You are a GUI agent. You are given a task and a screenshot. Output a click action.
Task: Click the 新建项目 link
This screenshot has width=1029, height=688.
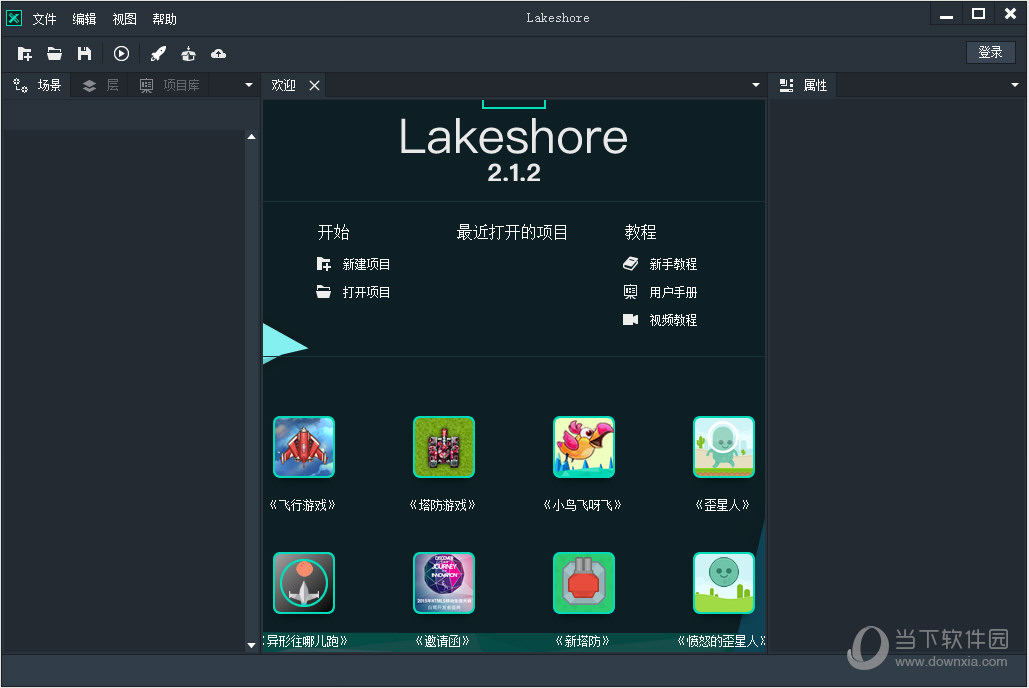click(366, 264)
